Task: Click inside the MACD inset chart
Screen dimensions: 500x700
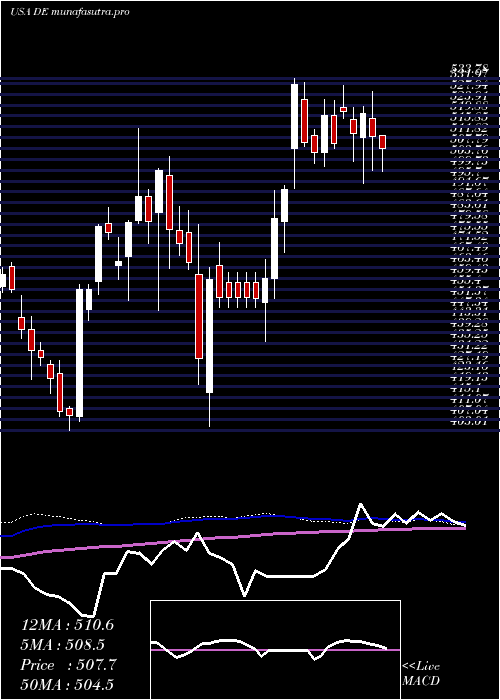Action: click(275, 650)
